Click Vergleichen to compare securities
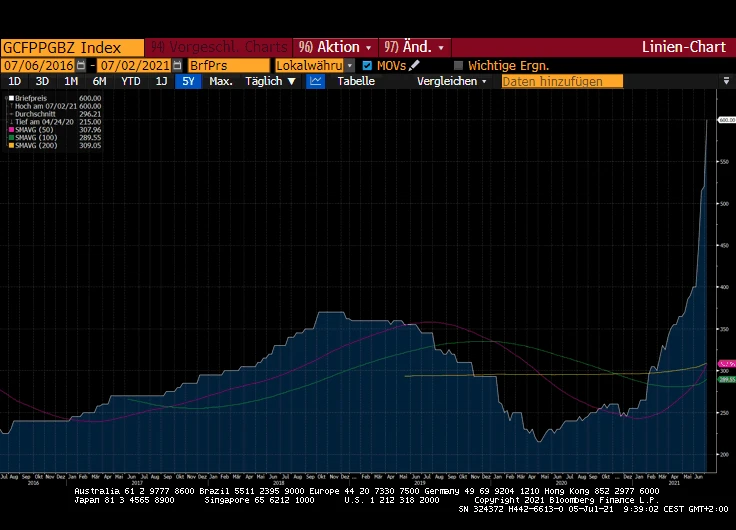 click(x=452, y=81)
